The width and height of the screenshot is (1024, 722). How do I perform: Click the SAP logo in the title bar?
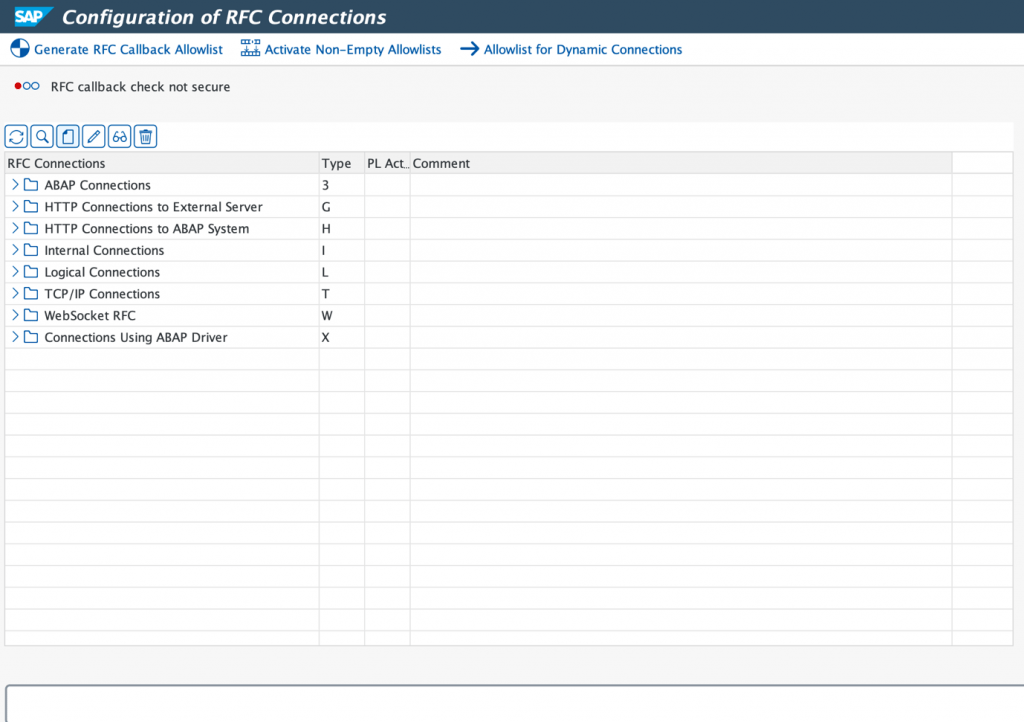coord(33,16)
